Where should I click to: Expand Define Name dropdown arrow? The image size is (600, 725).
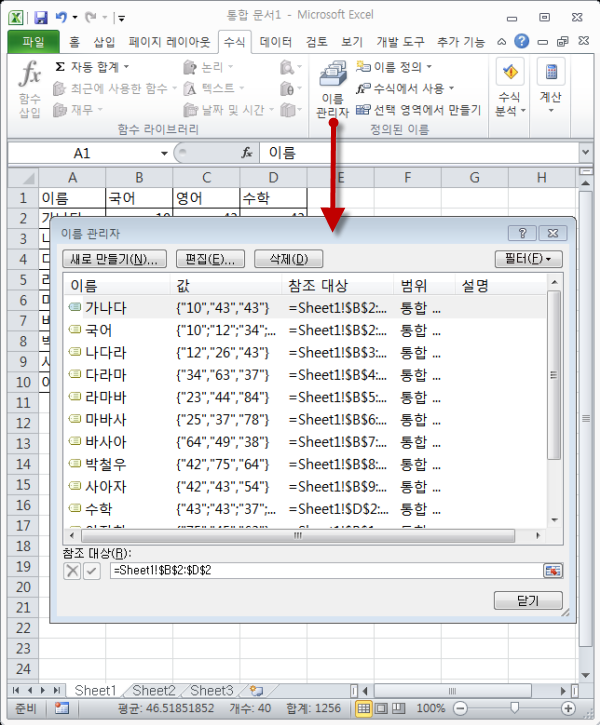coord(429,67)
